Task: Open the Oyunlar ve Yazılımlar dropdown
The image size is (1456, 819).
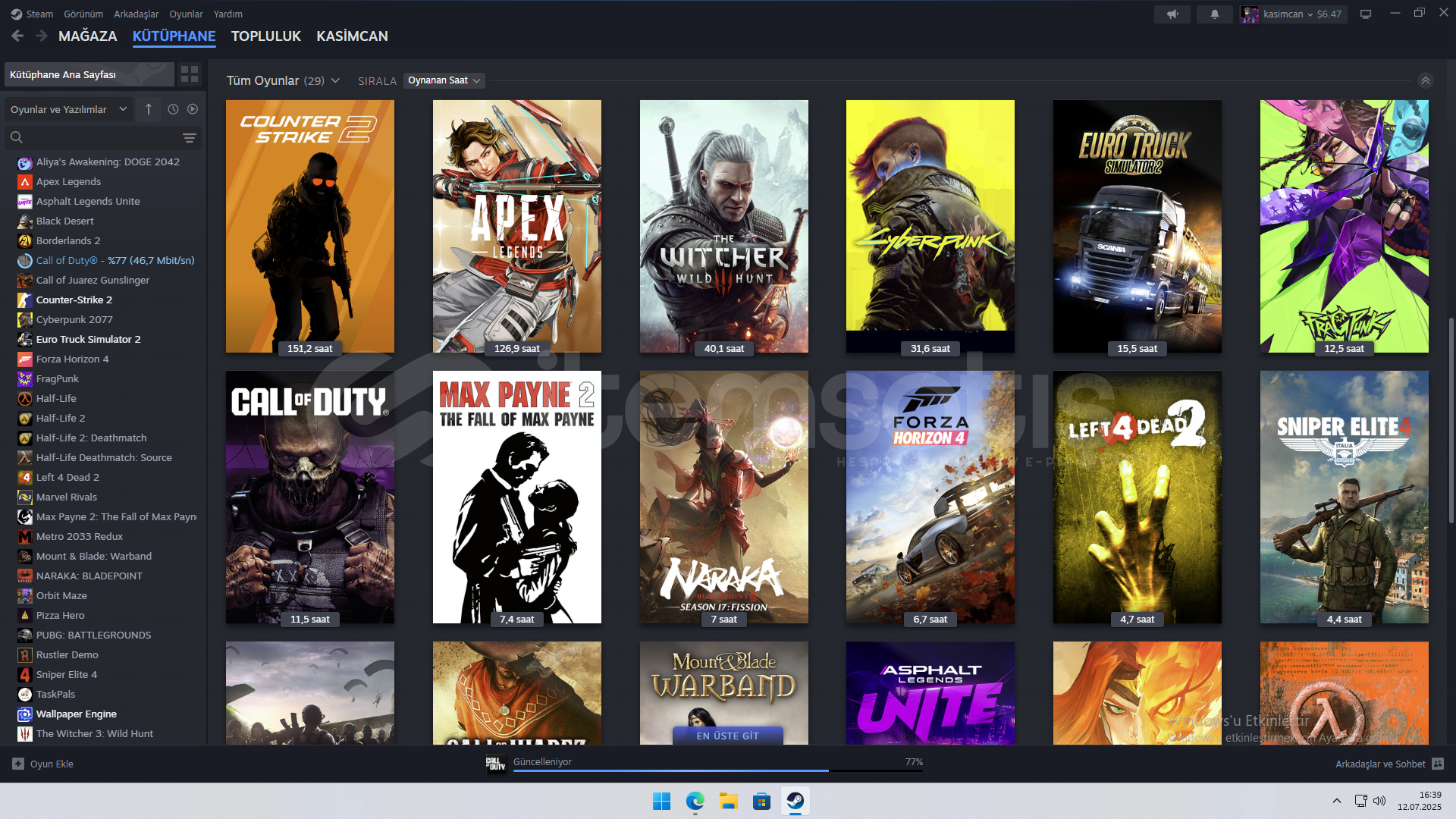Action: pos(68,109)
